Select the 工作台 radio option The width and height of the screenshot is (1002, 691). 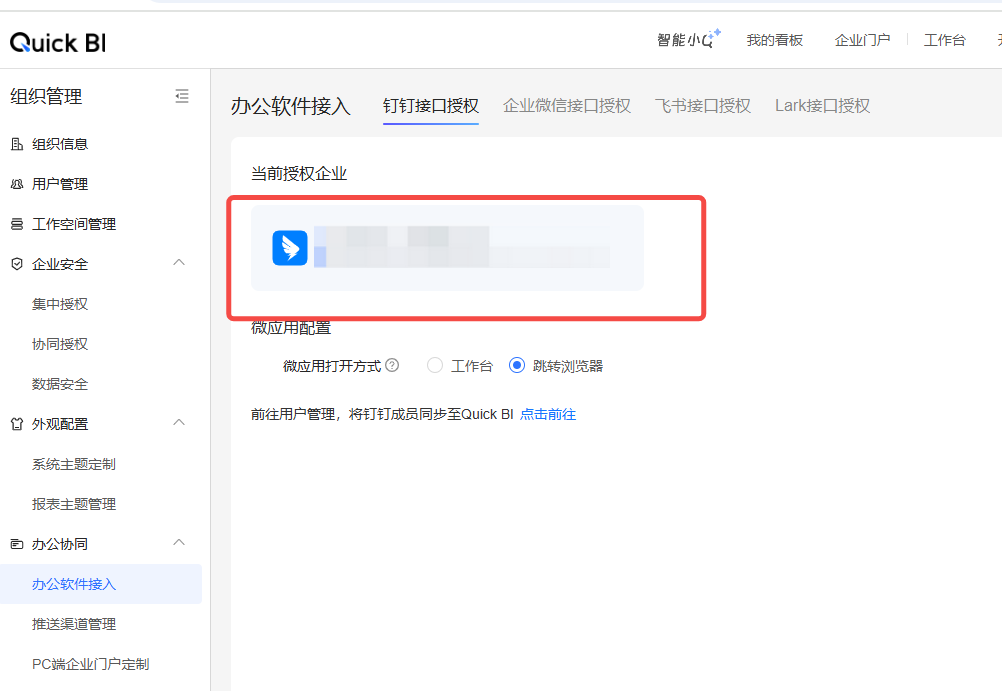(435, 365)
